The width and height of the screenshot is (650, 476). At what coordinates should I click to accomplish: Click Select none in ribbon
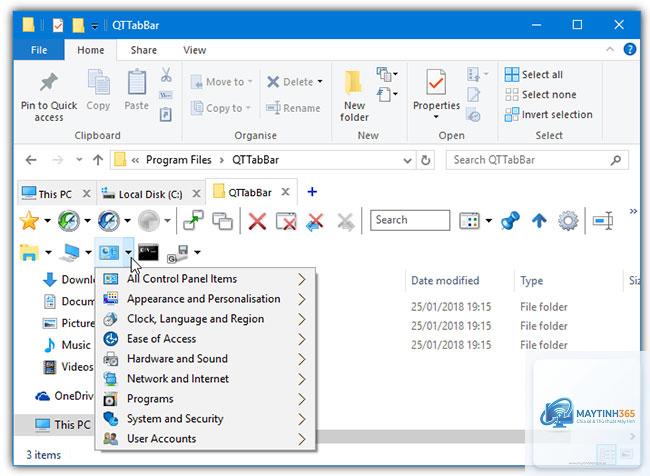click(x=541, y=95)
